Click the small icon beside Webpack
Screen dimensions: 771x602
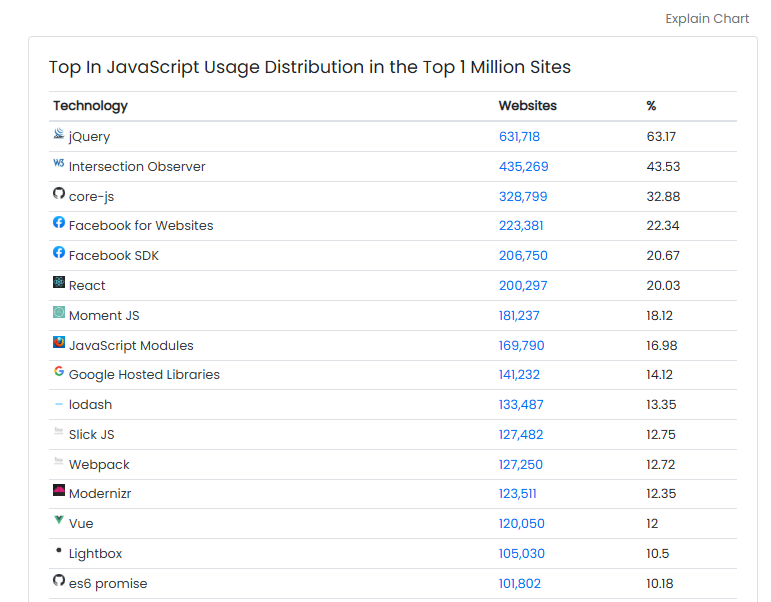59,461
